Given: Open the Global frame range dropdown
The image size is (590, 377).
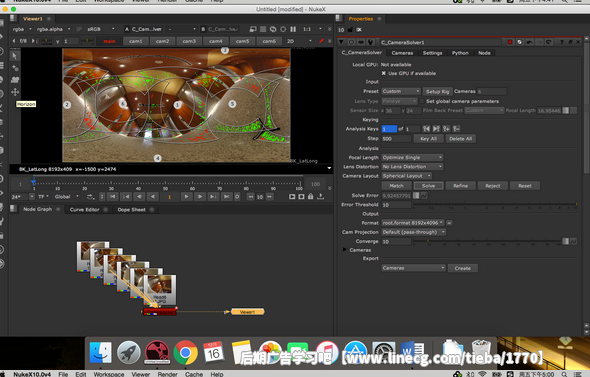Looking at the screenshot, I should pos(66,196).
